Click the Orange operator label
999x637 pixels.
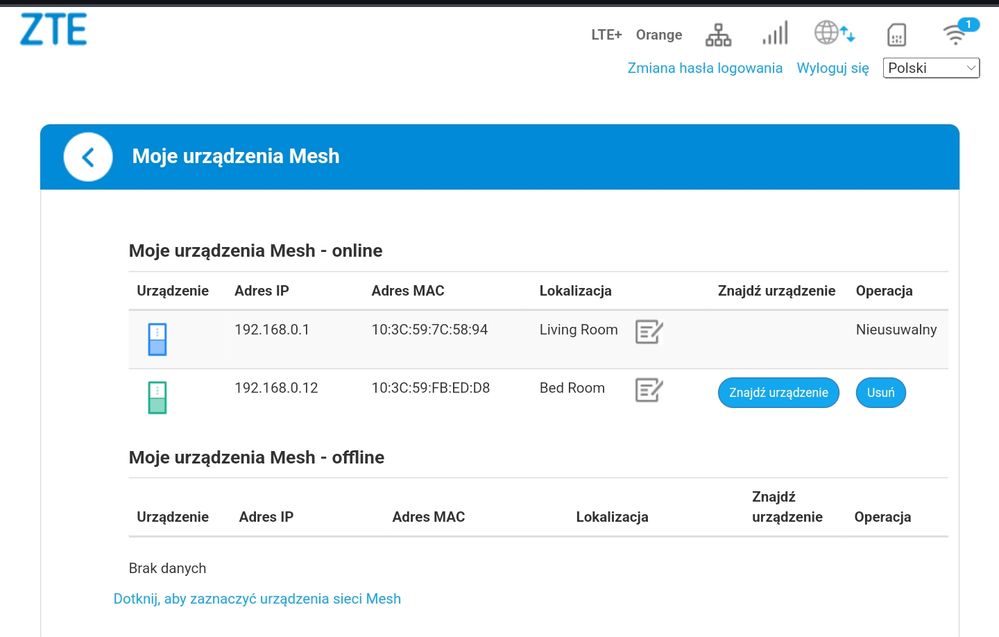point(658,34)
